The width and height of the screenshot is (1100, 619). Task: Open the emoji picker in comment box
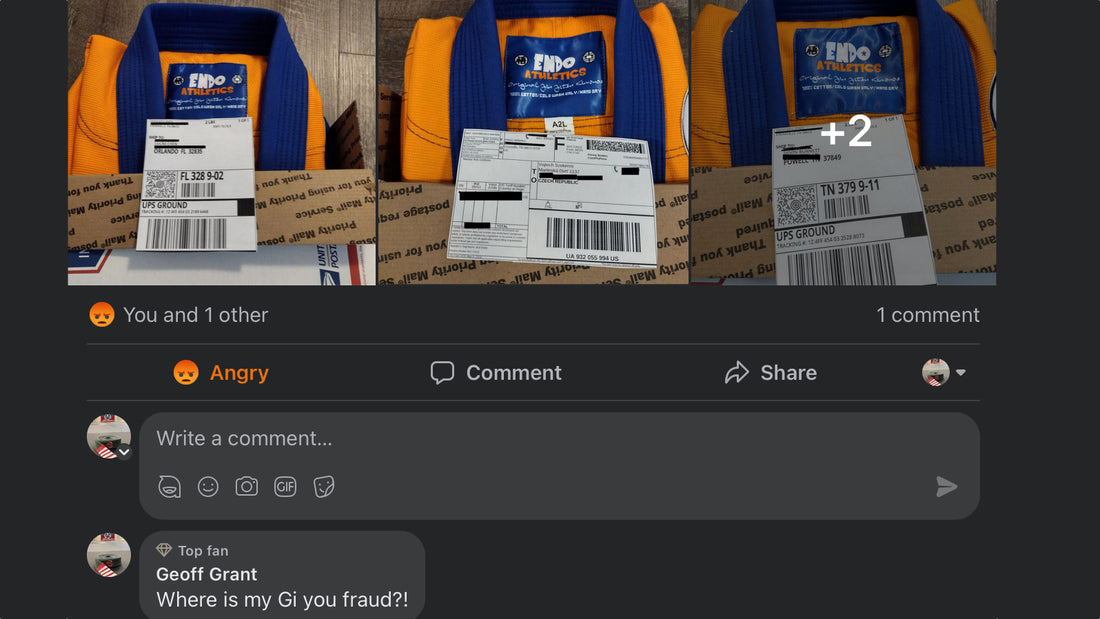[x=208, y=486]
